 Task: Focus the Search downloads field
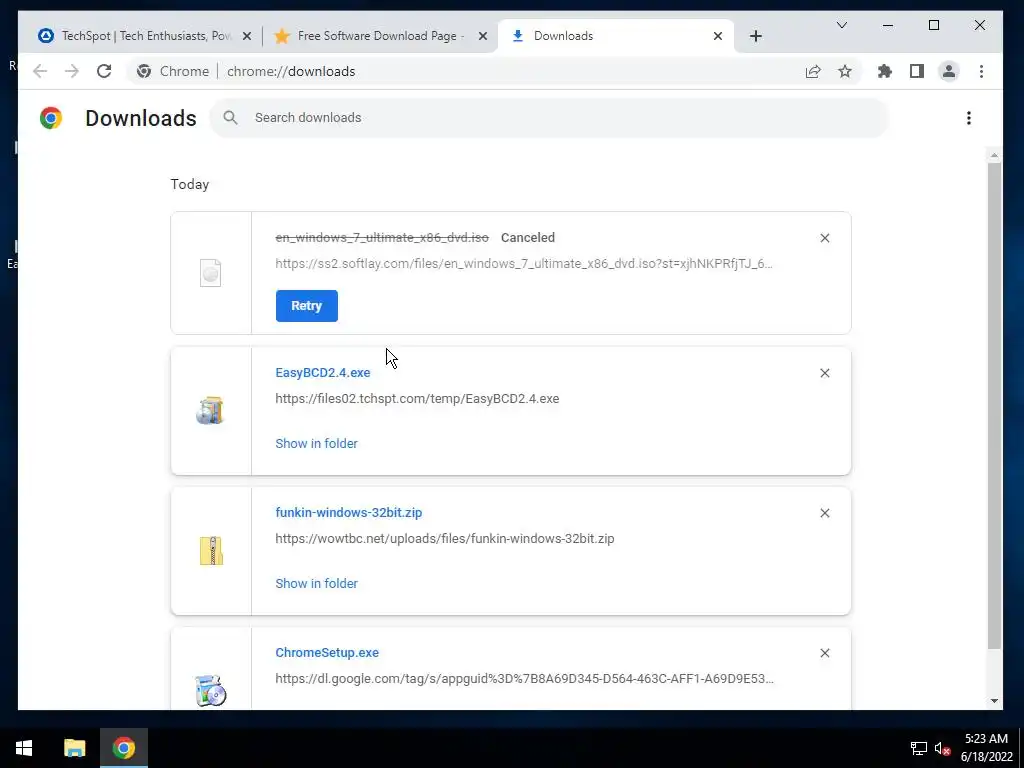[x=550, y=118]
